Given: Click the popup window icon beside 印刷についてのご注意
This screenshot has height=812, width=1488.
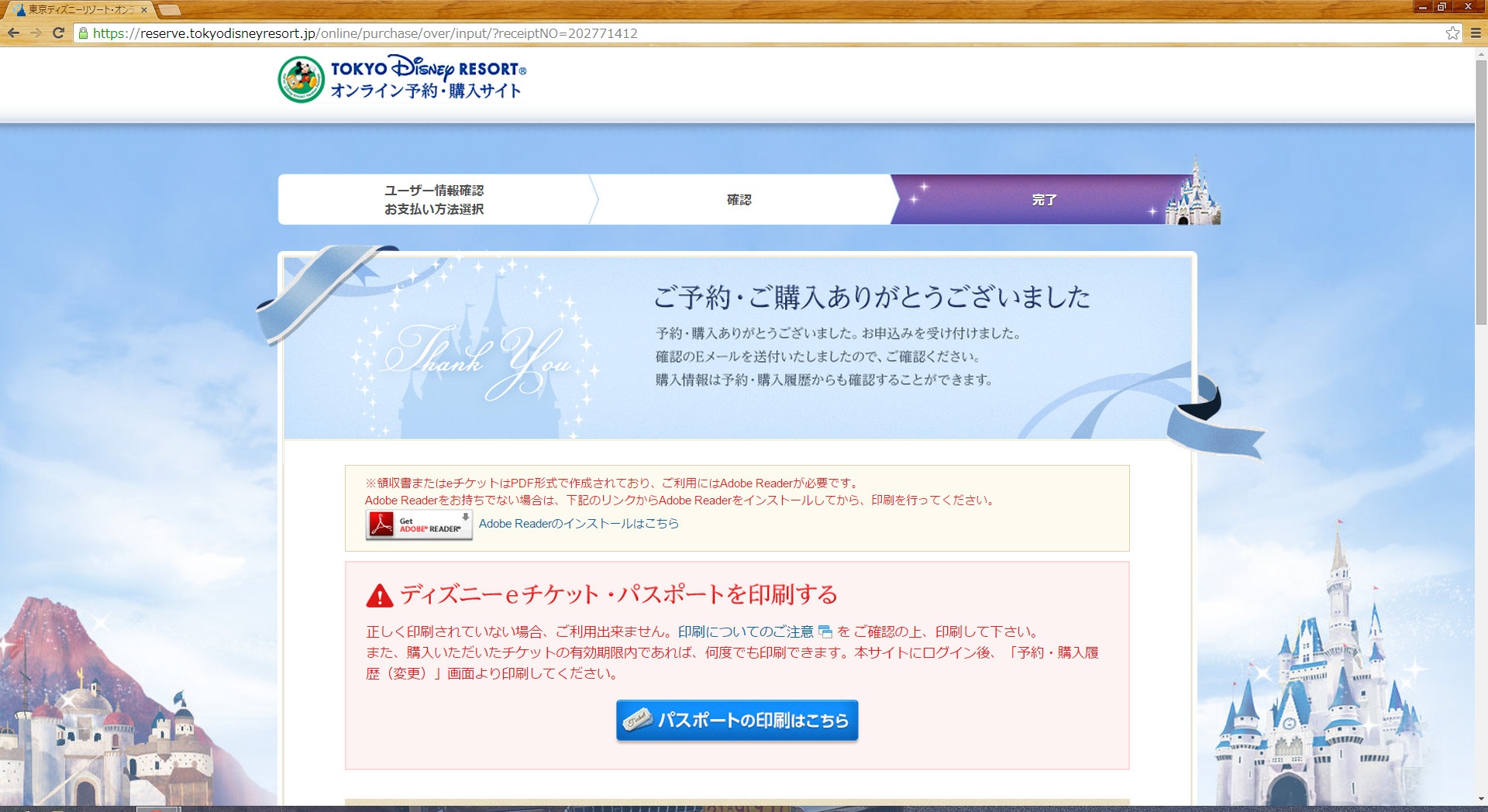Looking at the screenshot, I should click(825, 632).
